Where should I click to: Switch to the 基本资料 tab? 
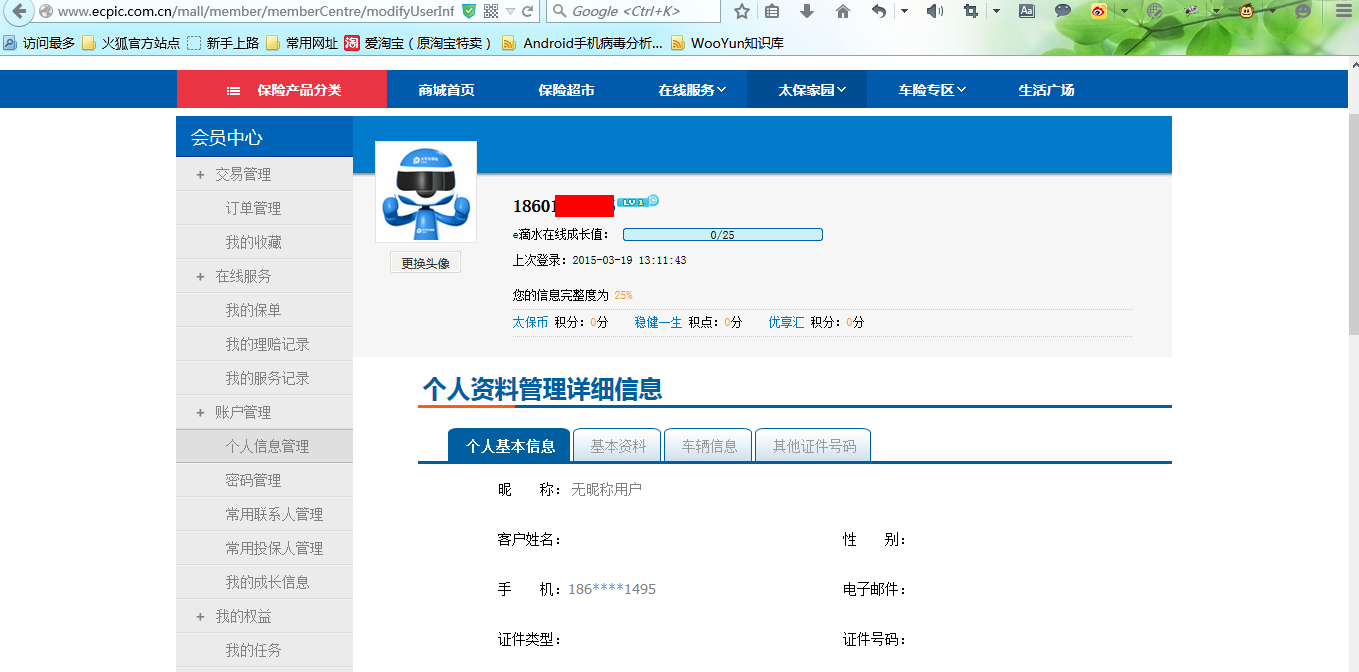618,445
